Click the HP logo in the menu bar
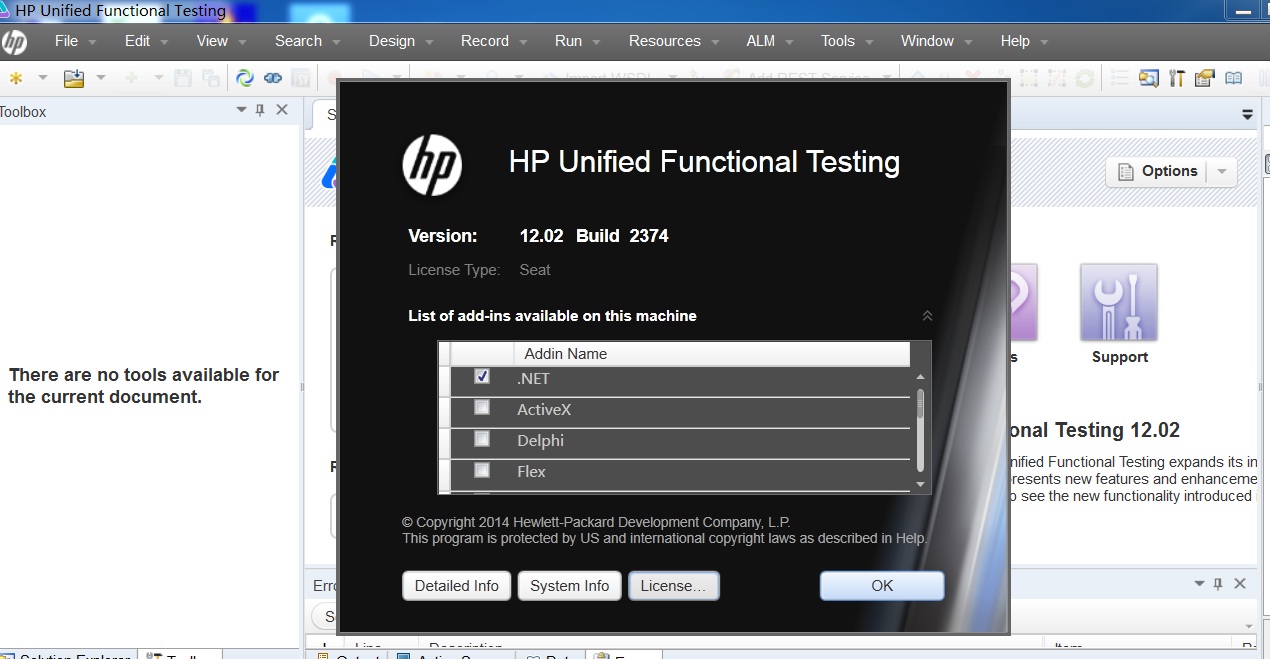 [14, 42]
